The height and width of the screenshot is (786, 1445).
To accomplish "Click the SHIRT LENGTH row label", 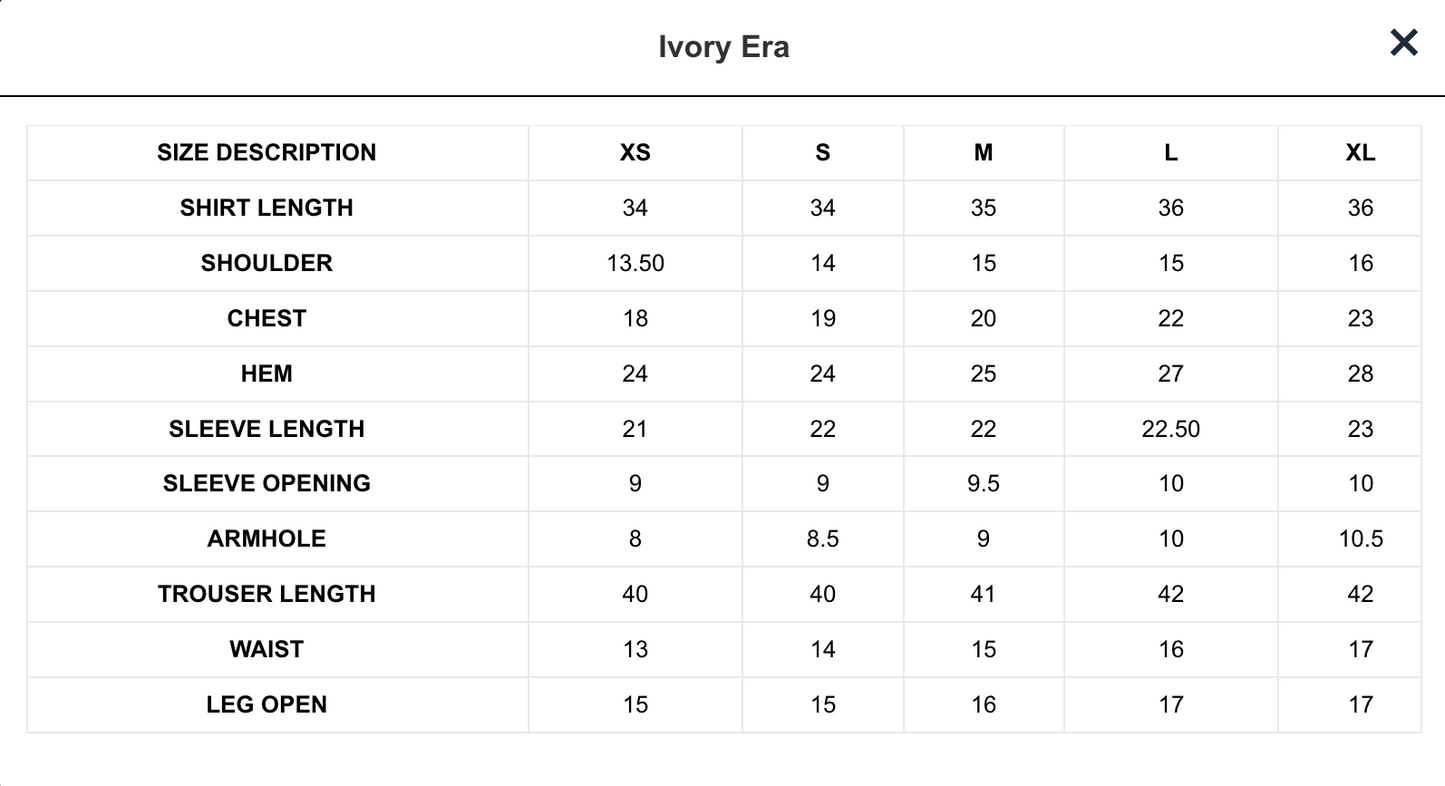I will pos(267,208).
